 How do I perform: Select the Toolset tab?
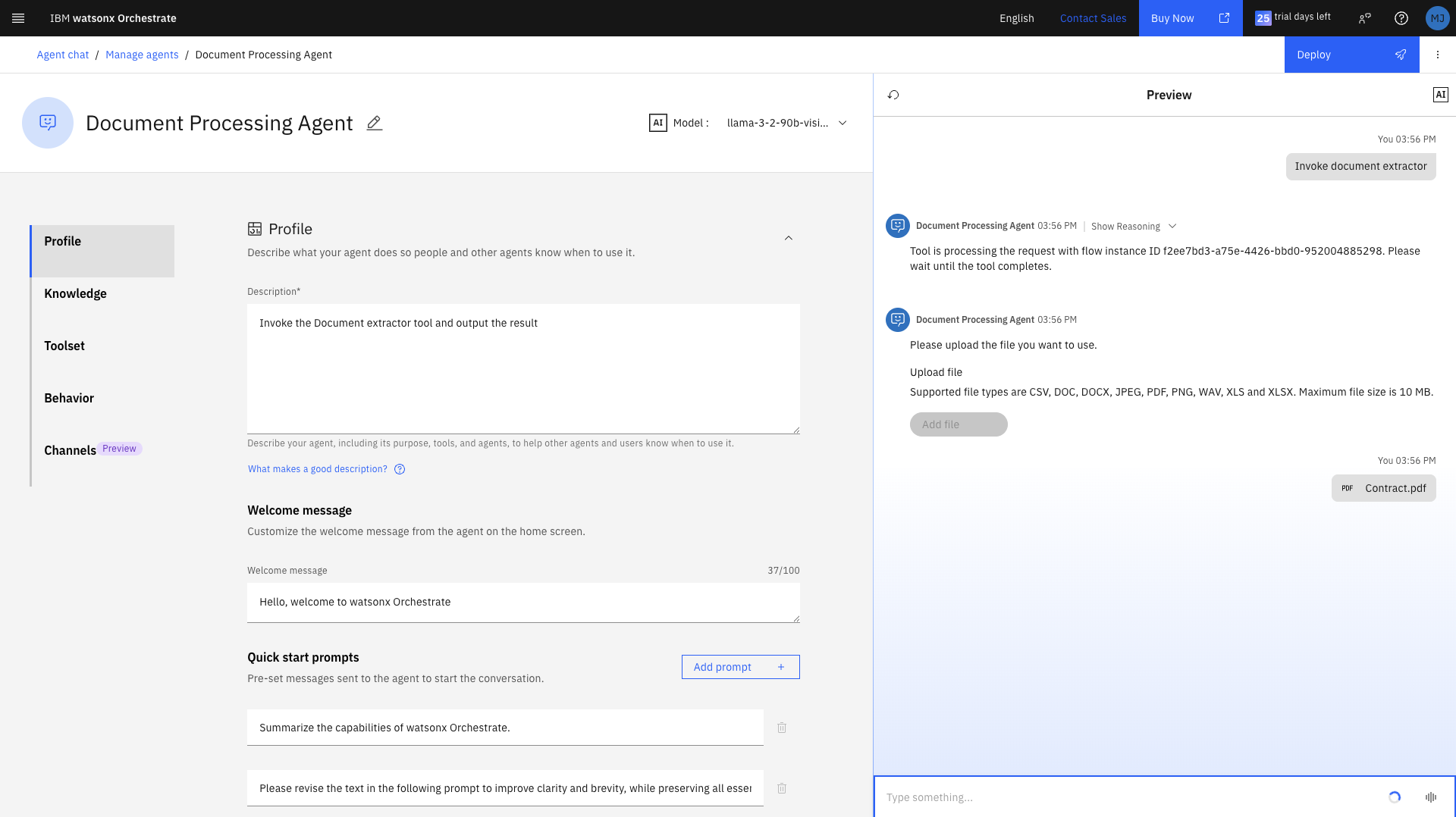(64, 346)
